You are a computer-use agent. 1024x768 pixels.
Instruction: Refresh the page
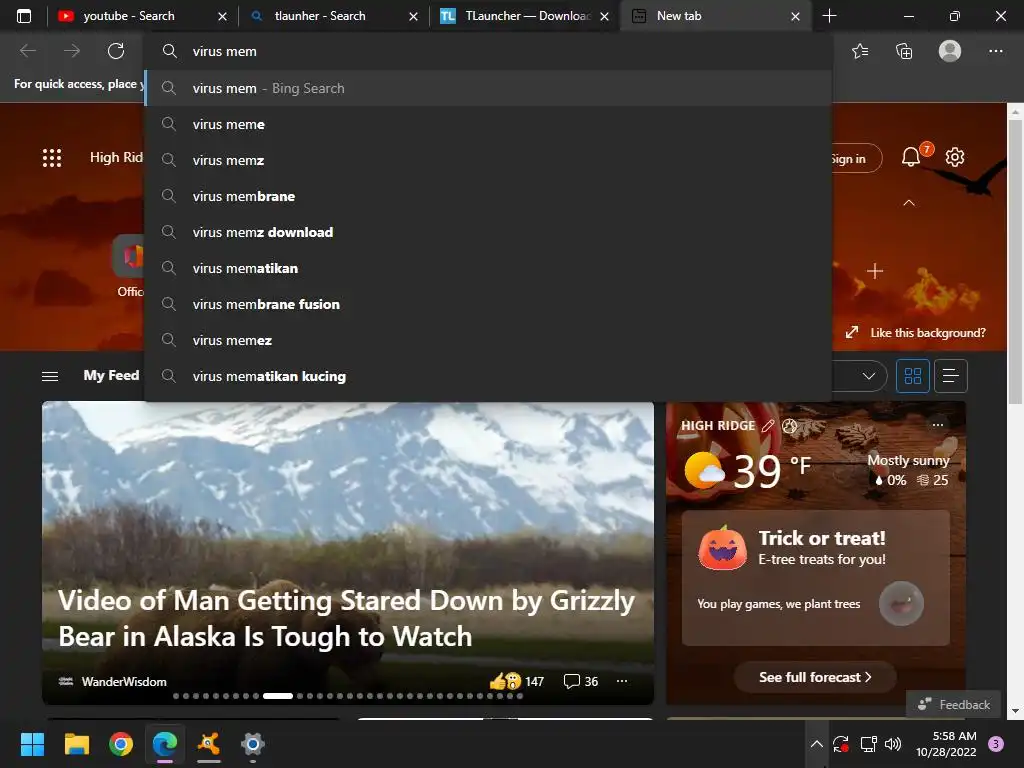116,51
